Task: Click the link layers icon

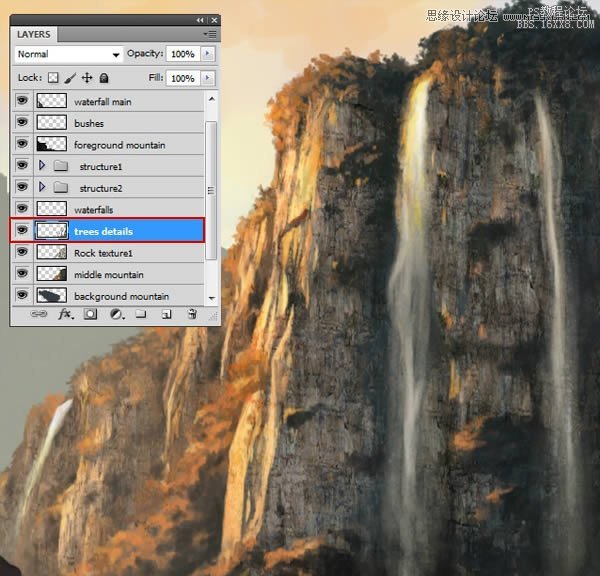Action: [39, 314]
